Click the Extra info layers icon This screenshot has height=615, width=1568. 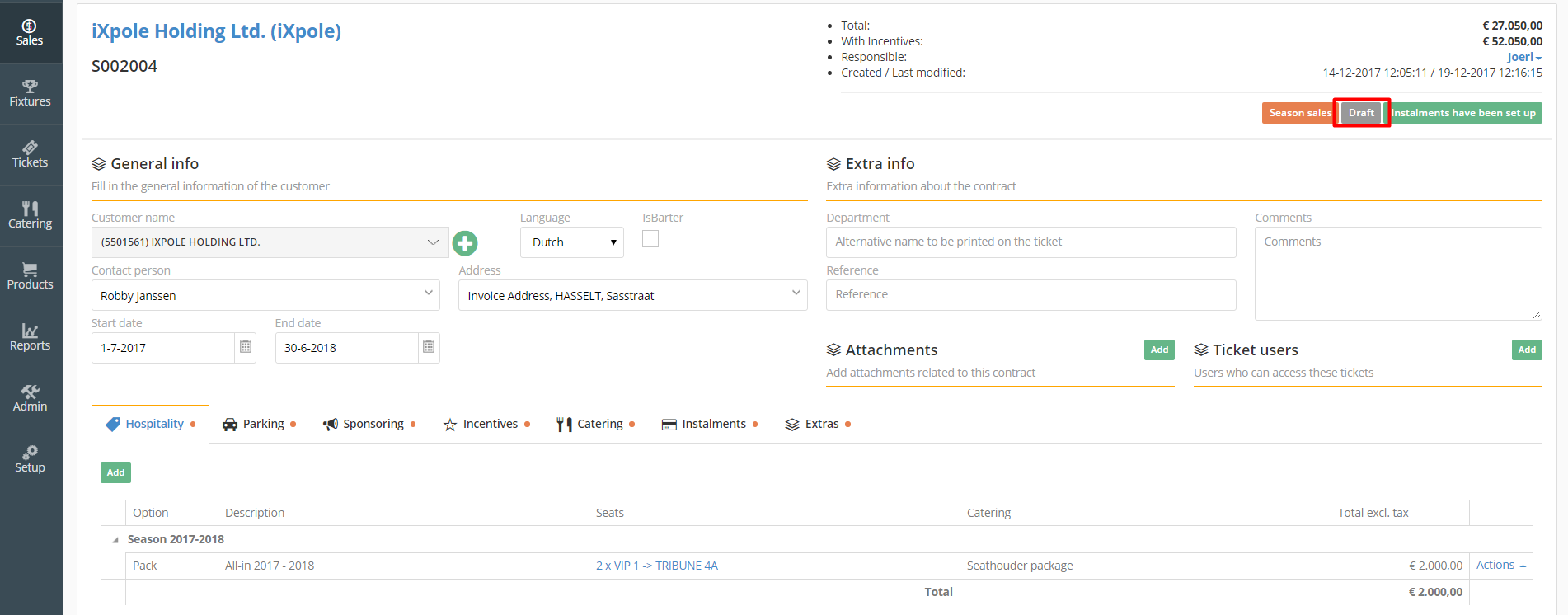[x=833, y=164]
